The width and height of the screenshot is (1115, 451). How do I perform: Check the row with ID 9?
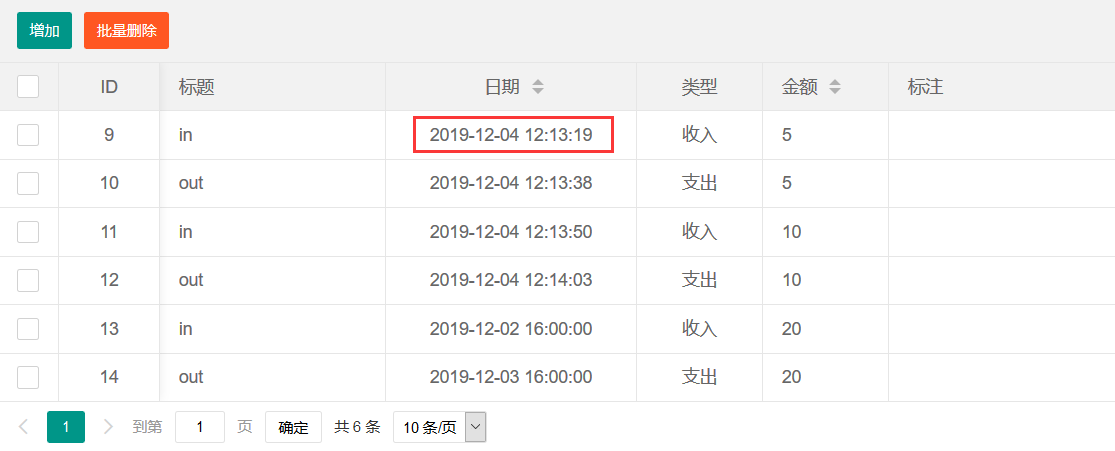click(28, 134)
